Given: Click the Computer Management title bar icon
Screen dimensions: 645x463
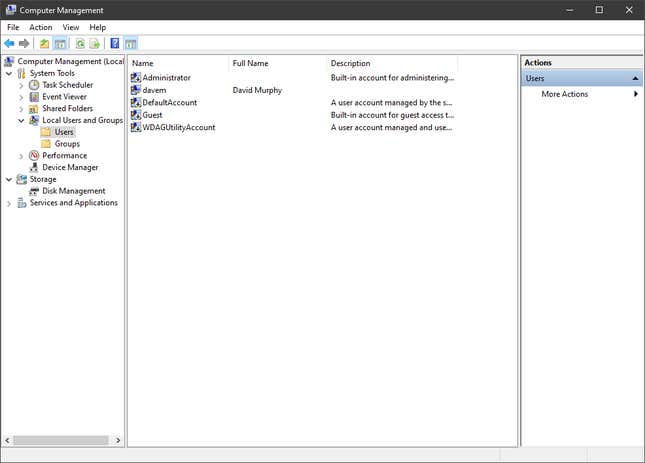Looking at the screenshot, I should click(x=11, y=10).
